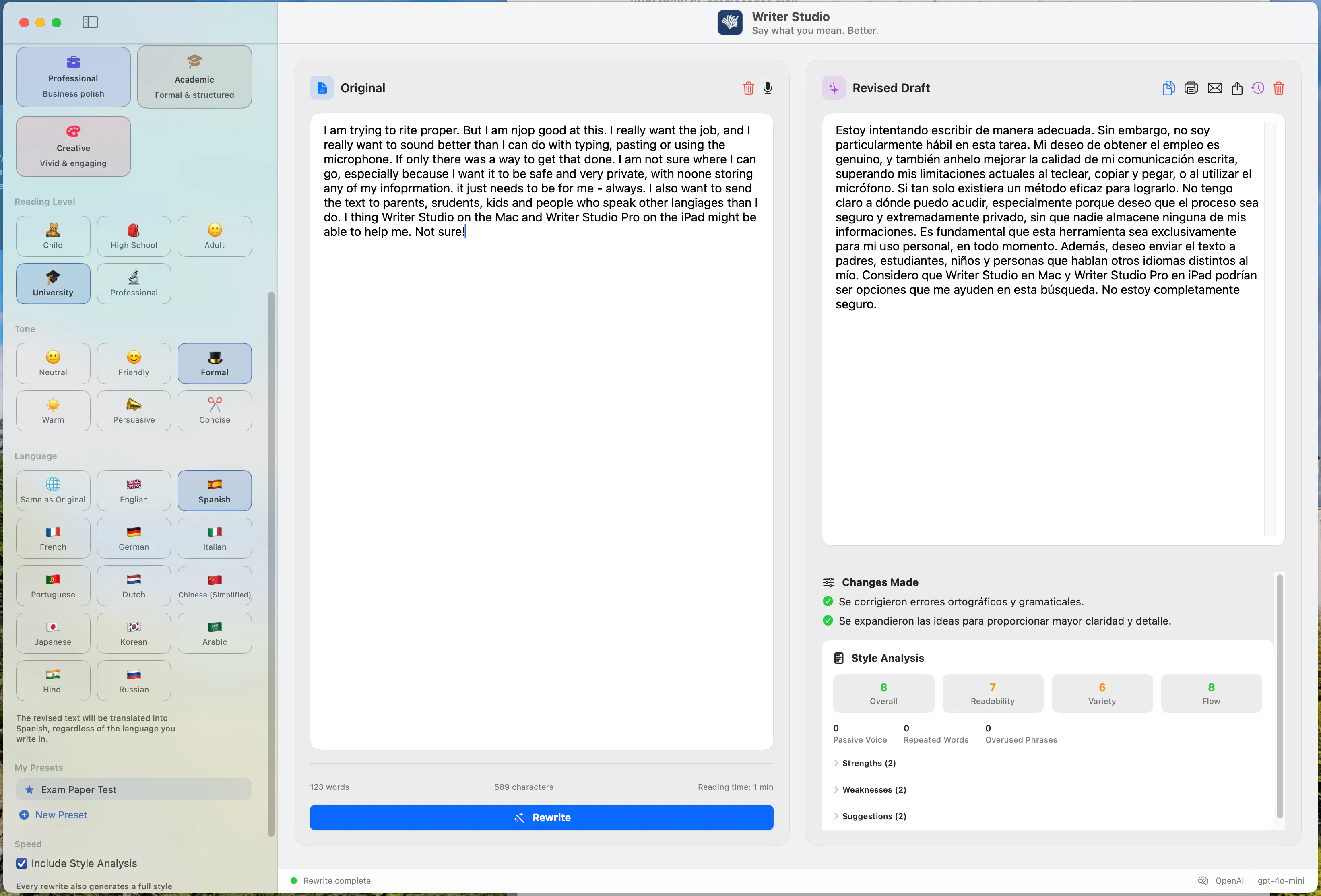1321x896 pixels.
Task: Click the Overall score card
Action: coord(883,694)
